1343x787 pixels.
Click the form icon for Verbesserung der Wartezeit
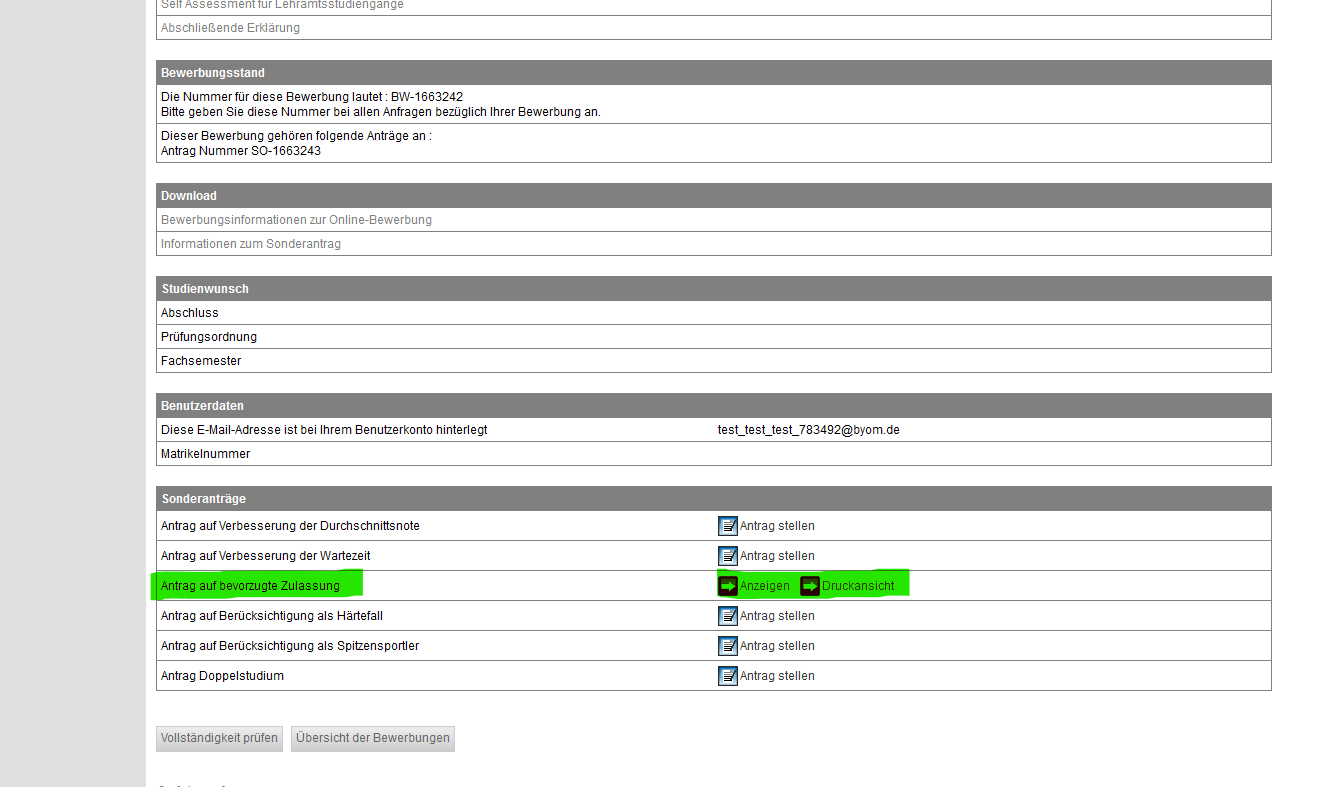point(728,556)
